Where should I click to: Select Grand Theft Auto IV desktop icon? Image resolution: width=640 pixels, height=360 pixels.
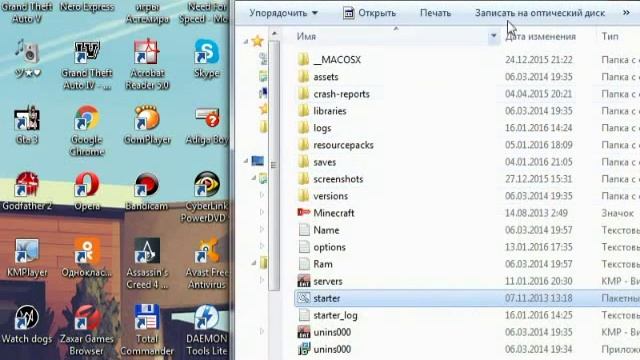click(x=87, y=64)
